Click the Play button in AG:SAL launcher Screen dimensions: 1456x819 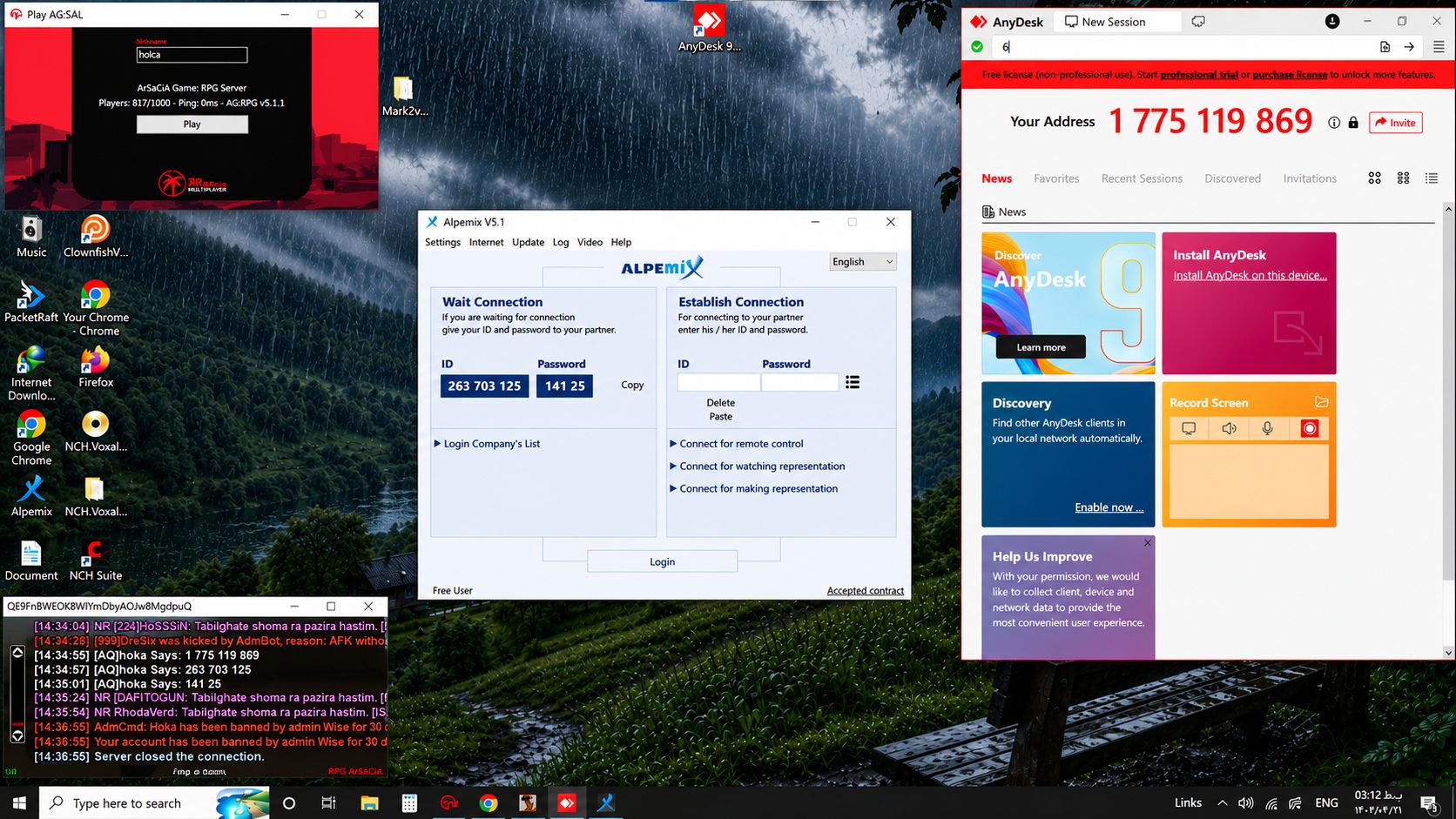pyautogui.click(x=192, y=124)
